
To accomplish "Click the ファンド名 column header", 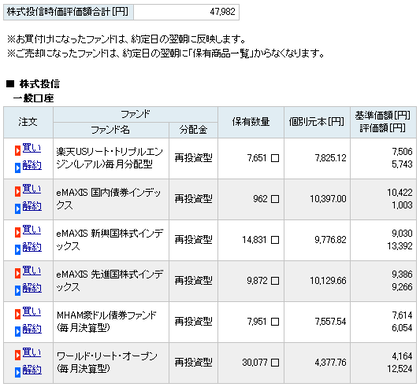I will click(x=110, y=130).
